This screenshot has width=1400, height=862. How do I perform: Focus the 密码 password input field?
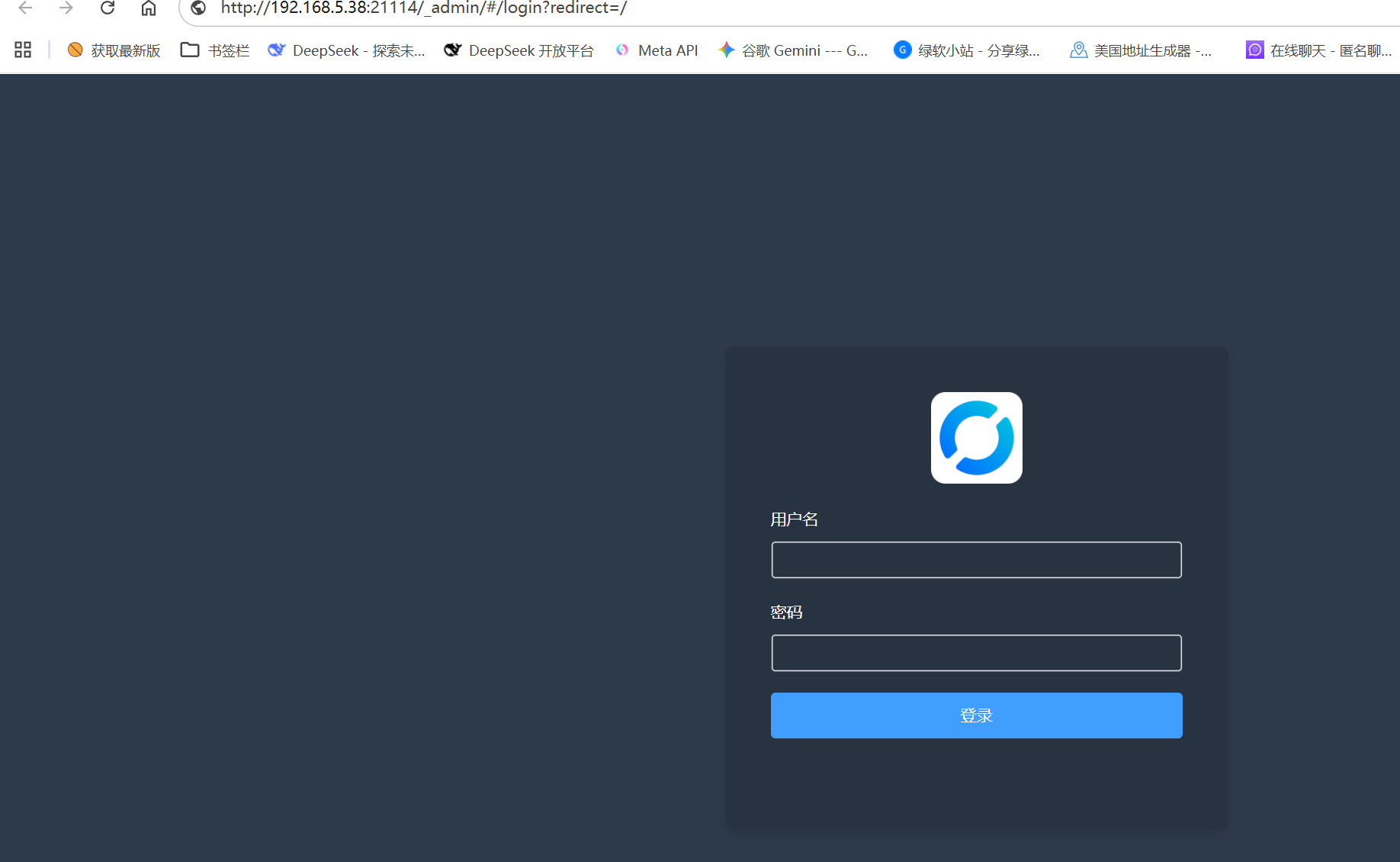[976, 653]
